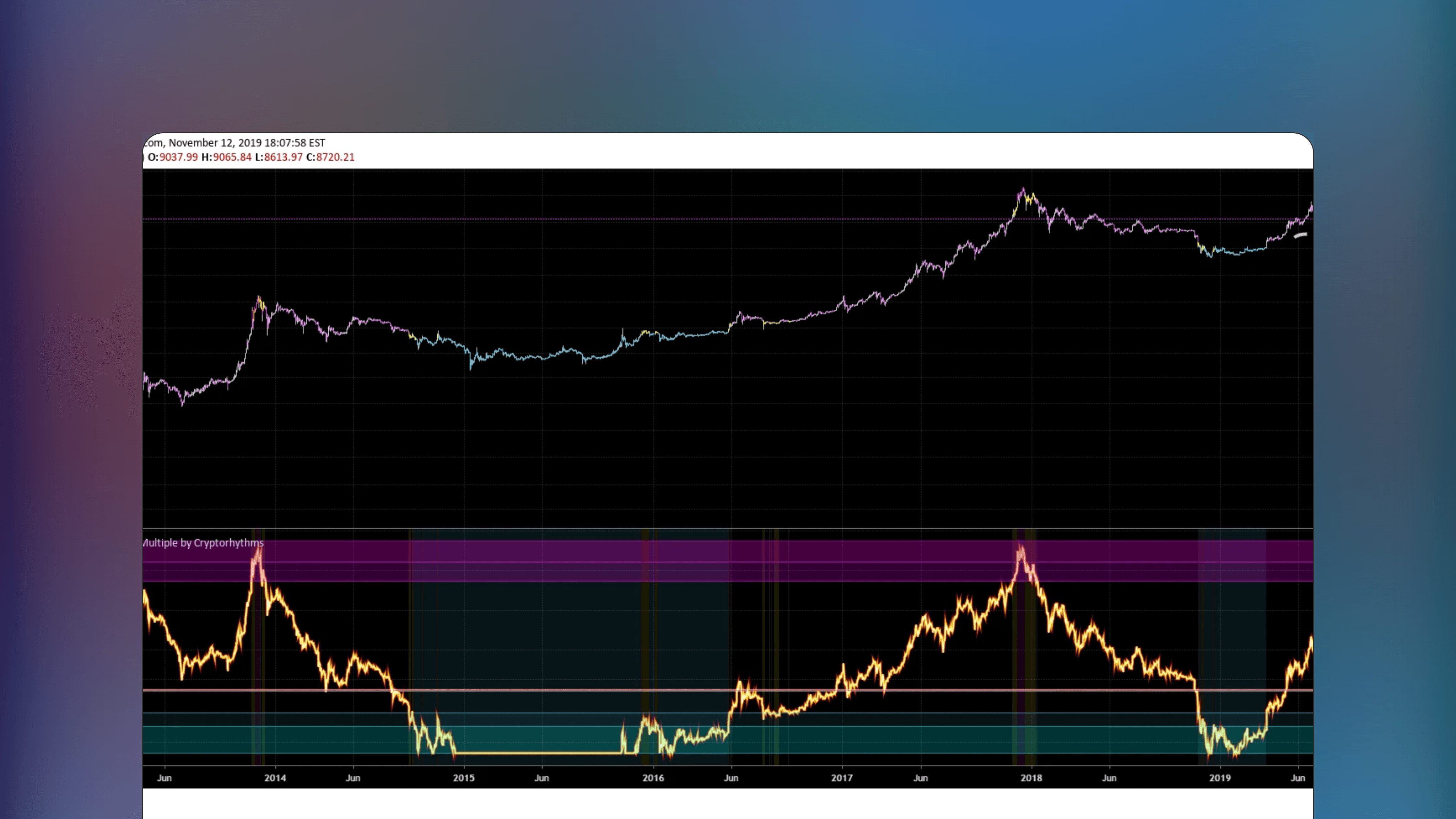This screenshot has width=1456, height=819.
Task: Select the 2018 label on the time axis
Action: click(1031, 778)
